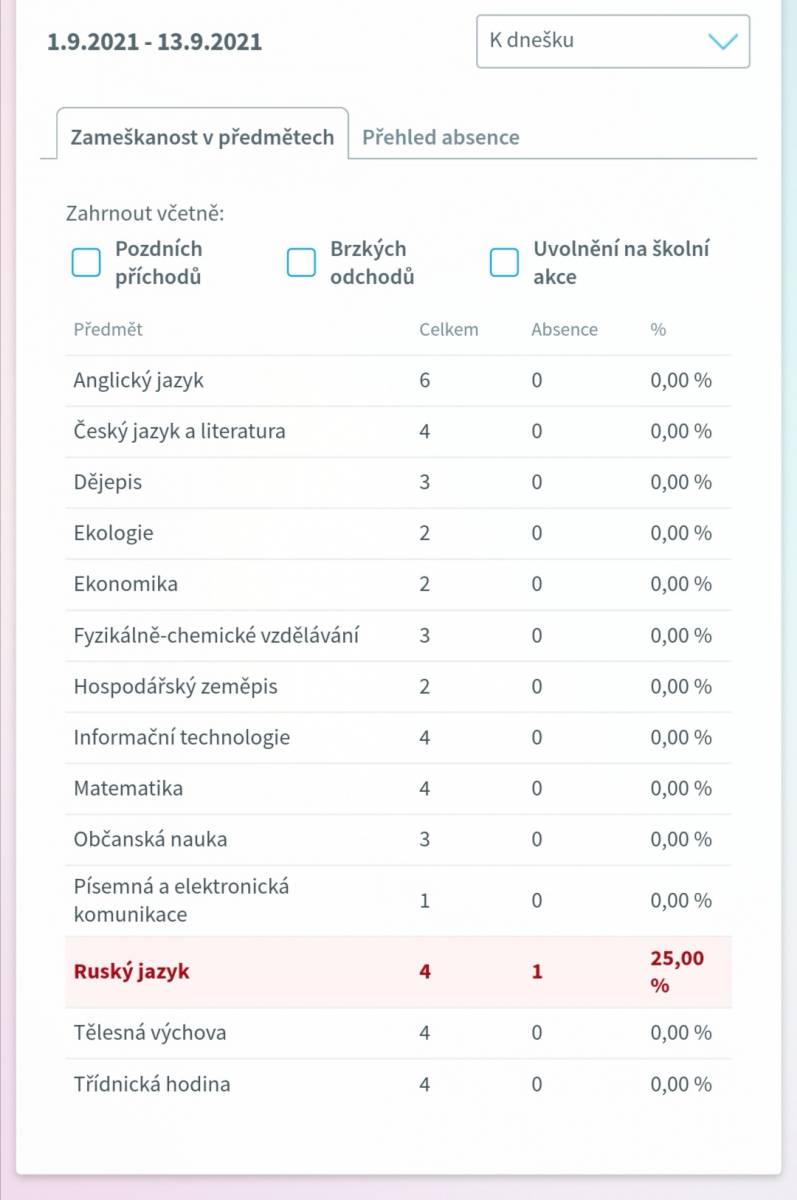Check Uvolnění na školní akce option

pyautogui.click(x=504, y=263)
